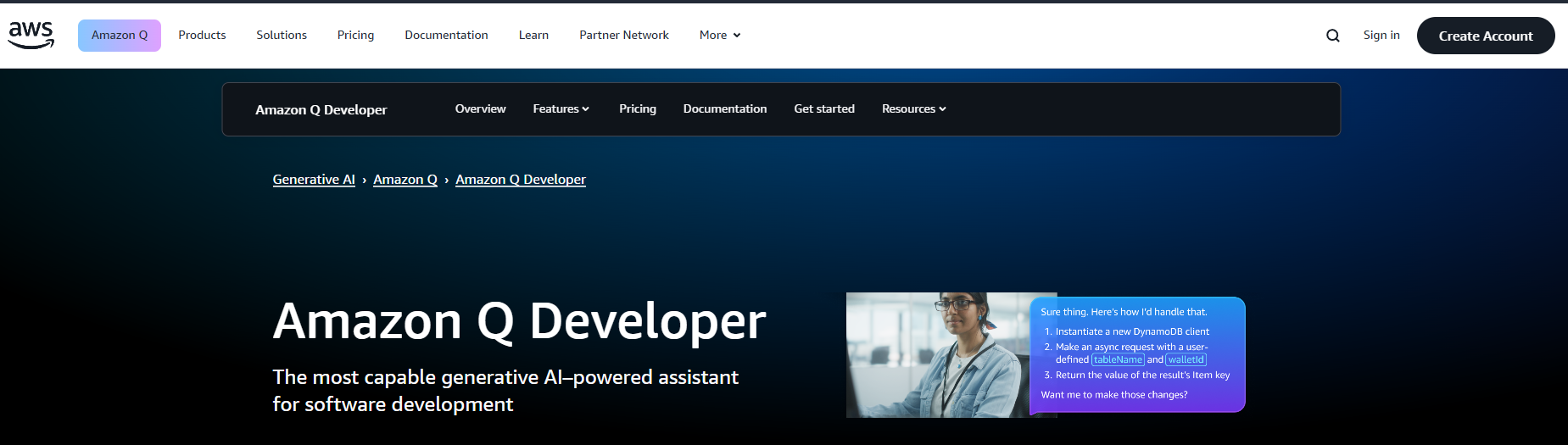This screenshot has width=1568, height=445.
Task: Click 'Instantiate a new DynamoDB client' step
Action: (1132, 331)
